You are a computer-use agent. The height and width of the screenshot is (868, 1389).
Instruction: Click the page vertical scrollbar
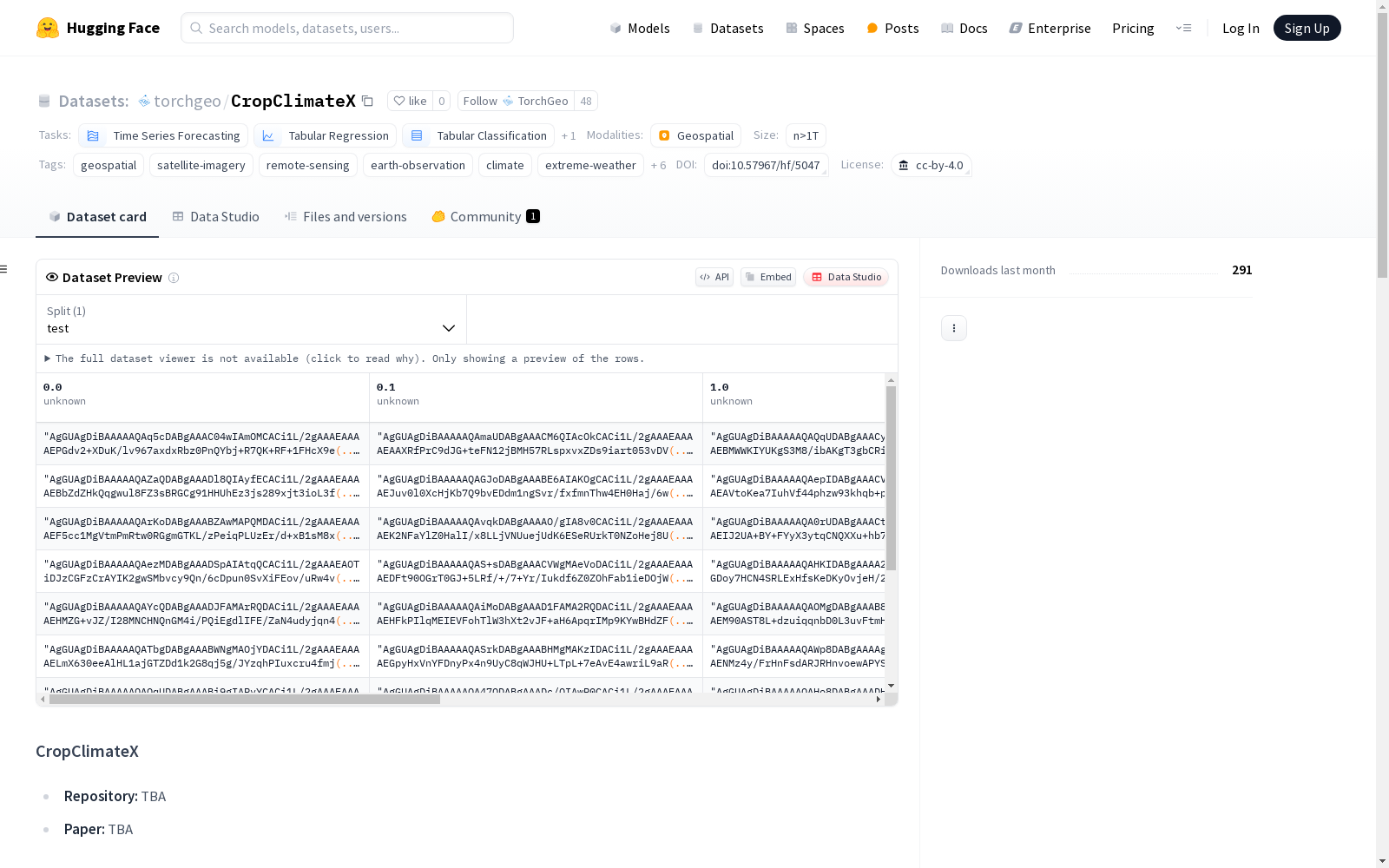[1382, 148]
